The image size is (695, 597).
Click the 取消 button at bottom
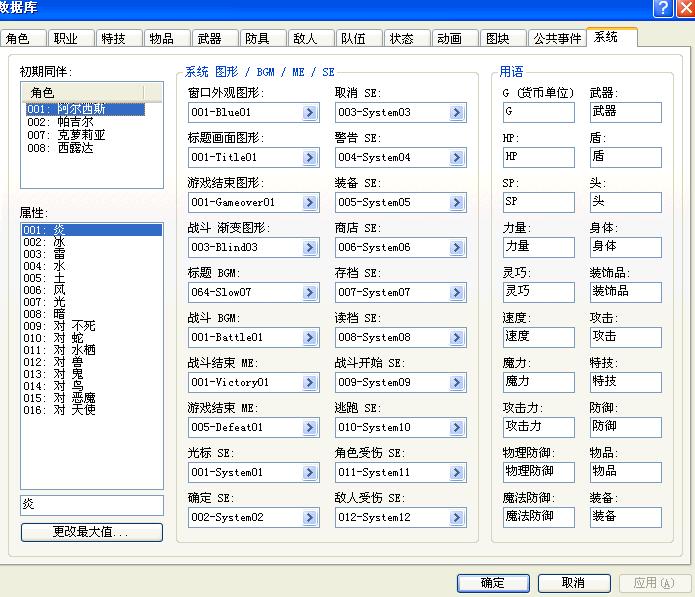pos(574,583)
